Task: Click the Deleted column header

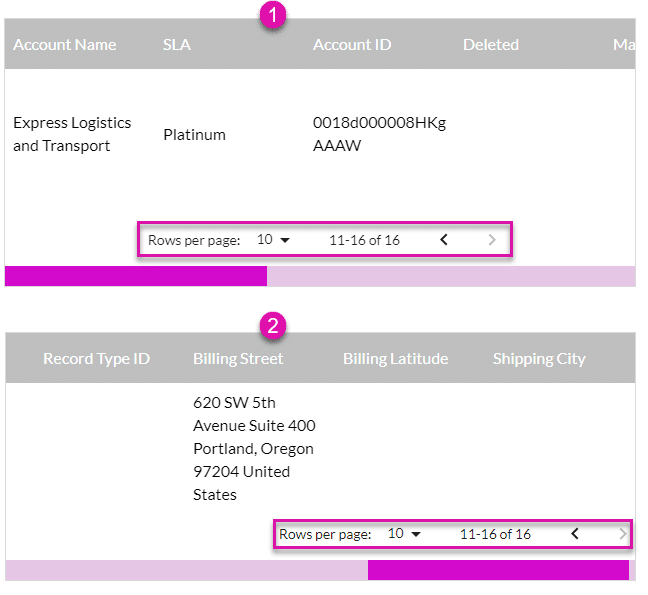Action: click(x=491, y=45)
